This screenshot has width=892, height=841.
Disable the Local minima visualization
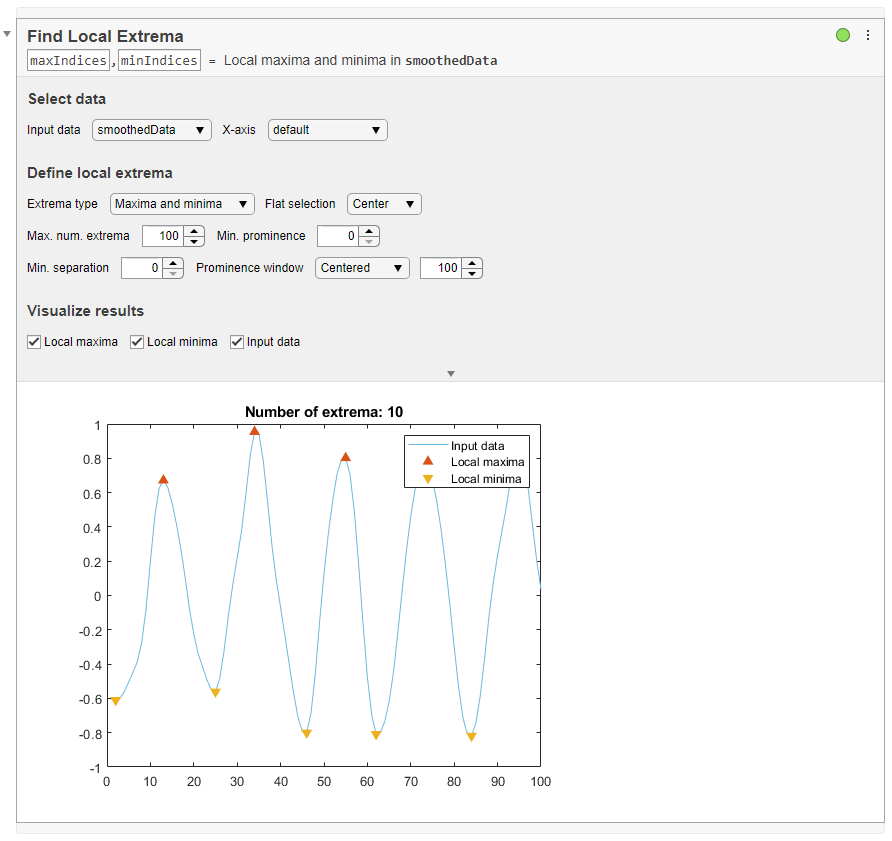136,341
